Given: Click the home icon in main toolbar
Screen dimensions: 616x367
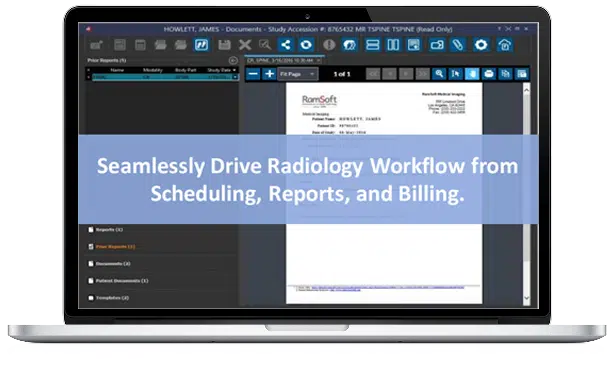Looking at the screenshot, I should (x=504, y=45).
